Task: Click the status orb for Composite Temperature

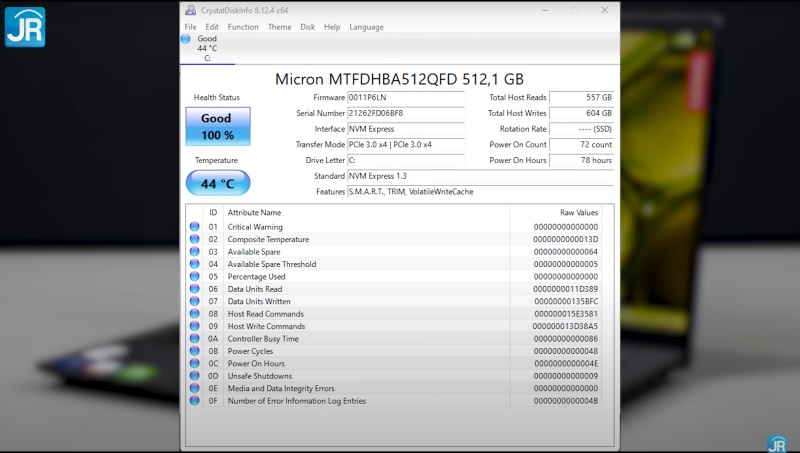Action: [194, 239]
